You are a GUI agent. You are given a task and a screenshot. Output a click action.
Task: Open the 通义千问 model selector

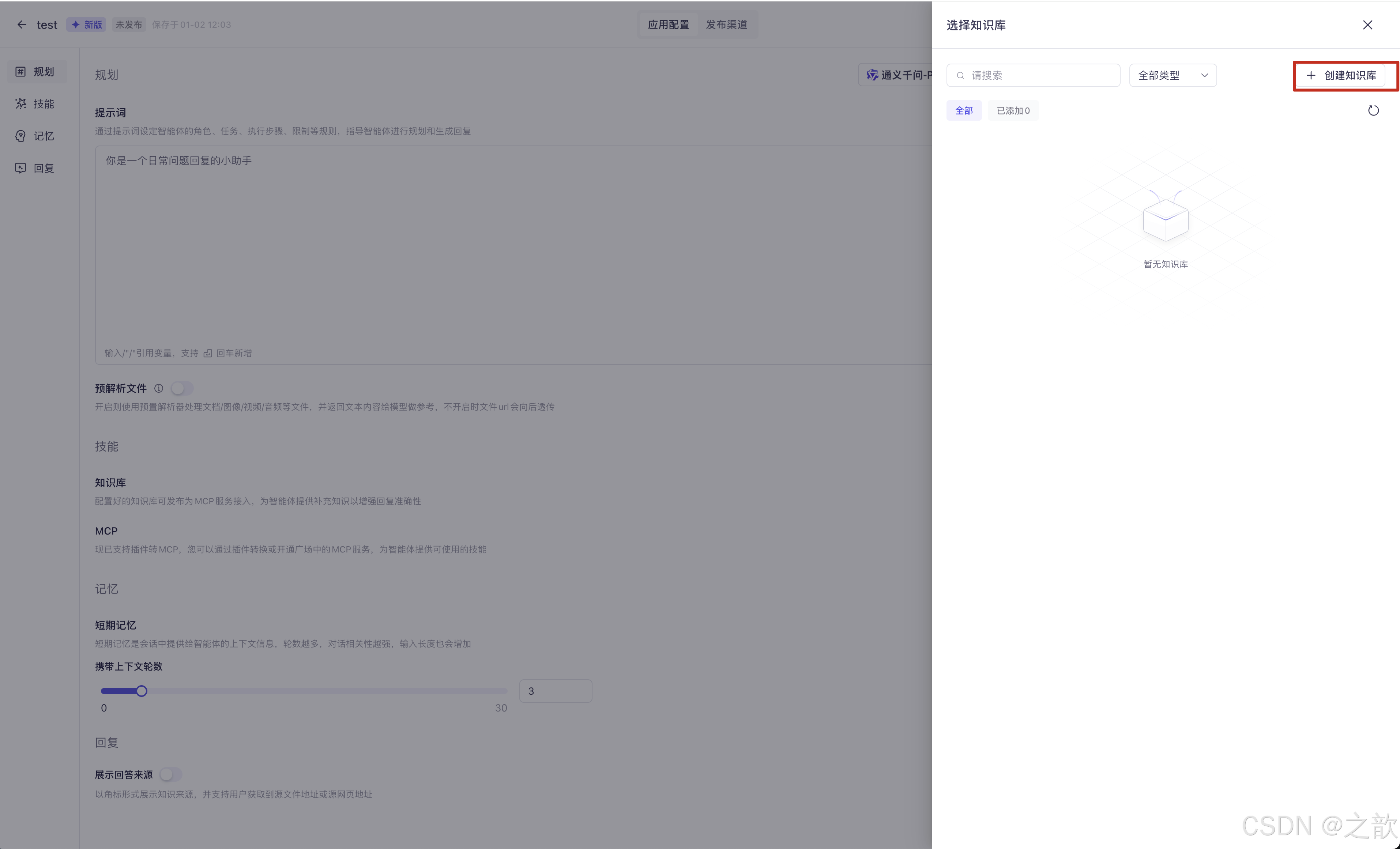898,75
